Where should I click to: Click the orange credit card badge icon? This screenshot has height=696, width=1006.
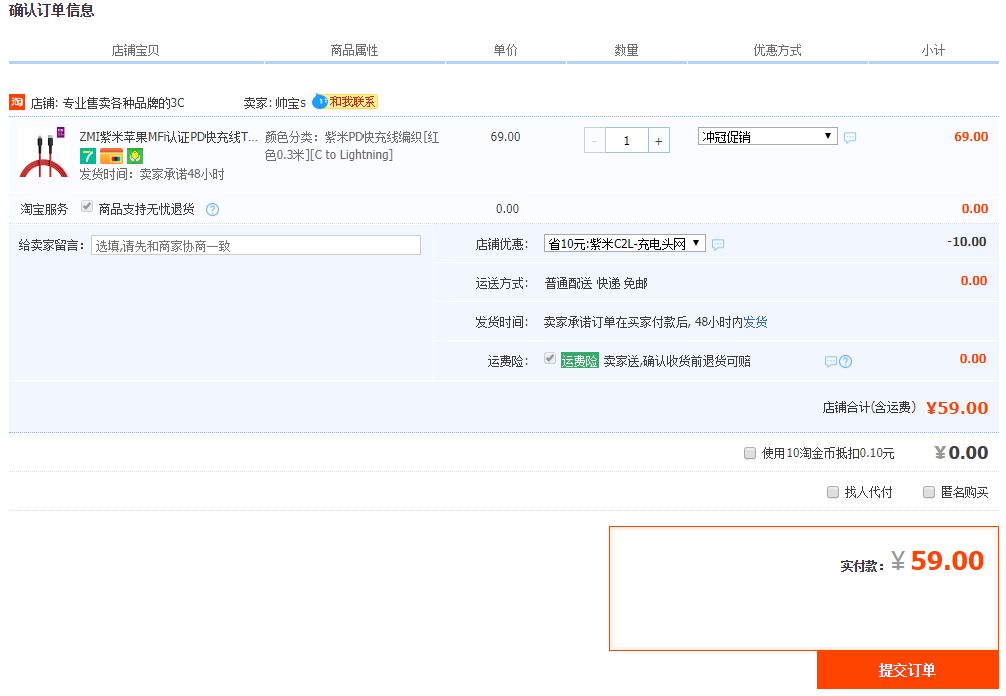coord(111,156)
